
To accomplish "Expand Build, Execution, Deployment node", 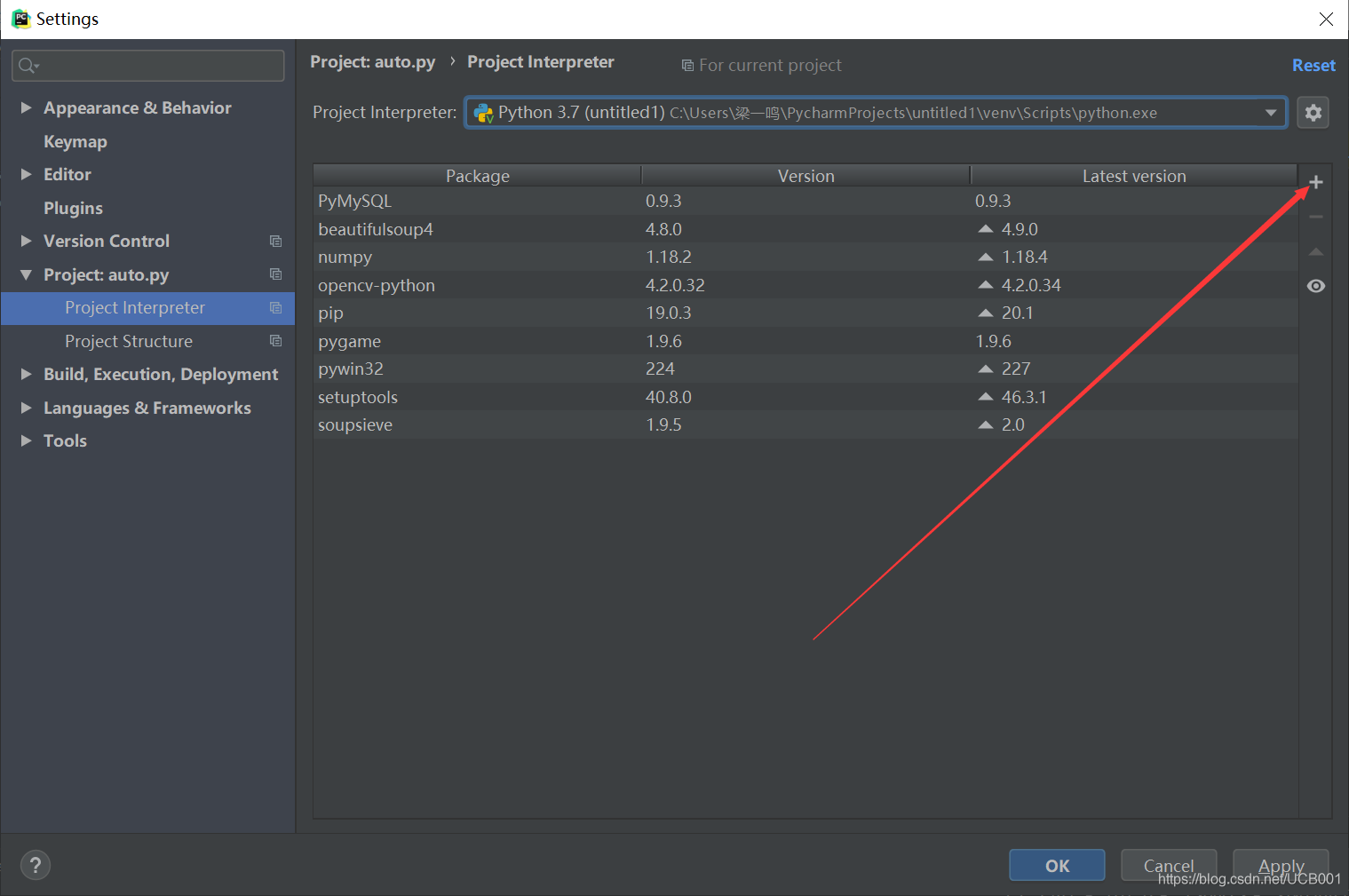I will pos(26,374).
